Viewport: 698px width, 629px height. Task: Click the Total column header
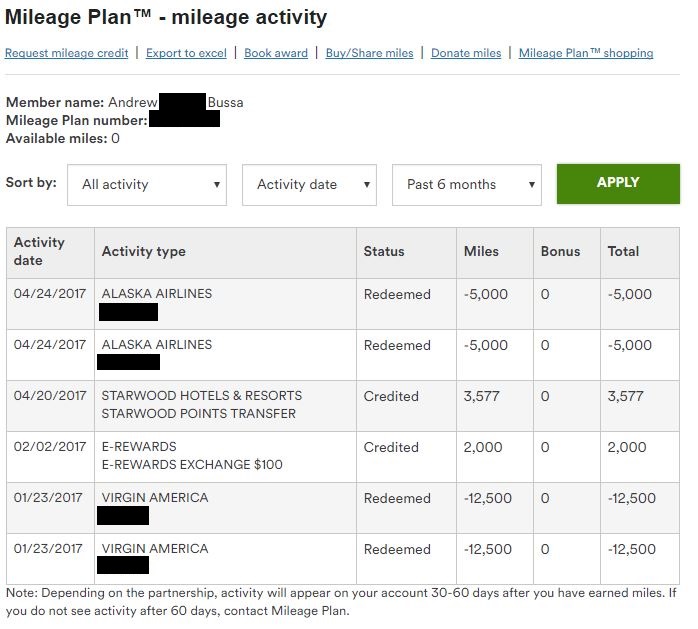(x=623, y=251)
